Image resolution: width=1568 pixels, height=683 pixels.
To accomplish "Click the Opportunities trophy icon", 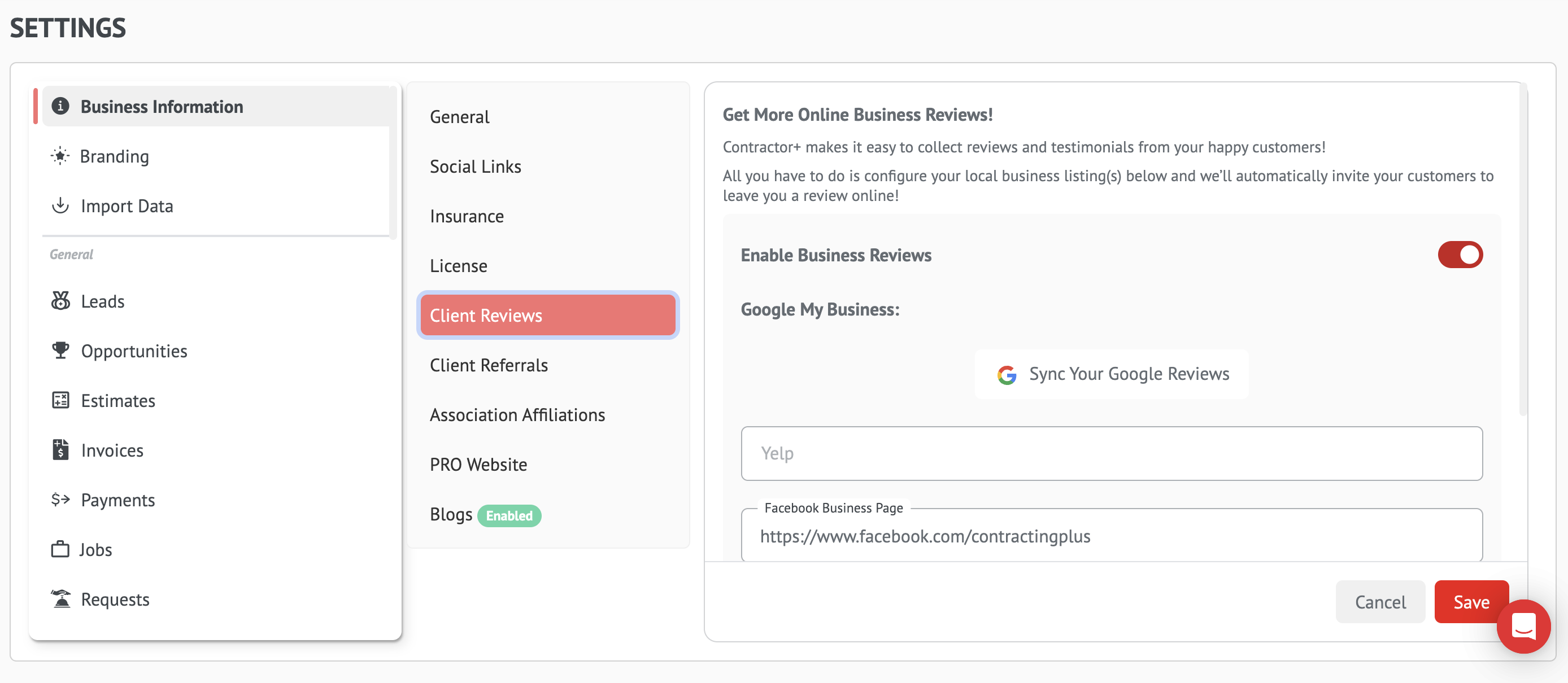I will (x=60, y=351).
